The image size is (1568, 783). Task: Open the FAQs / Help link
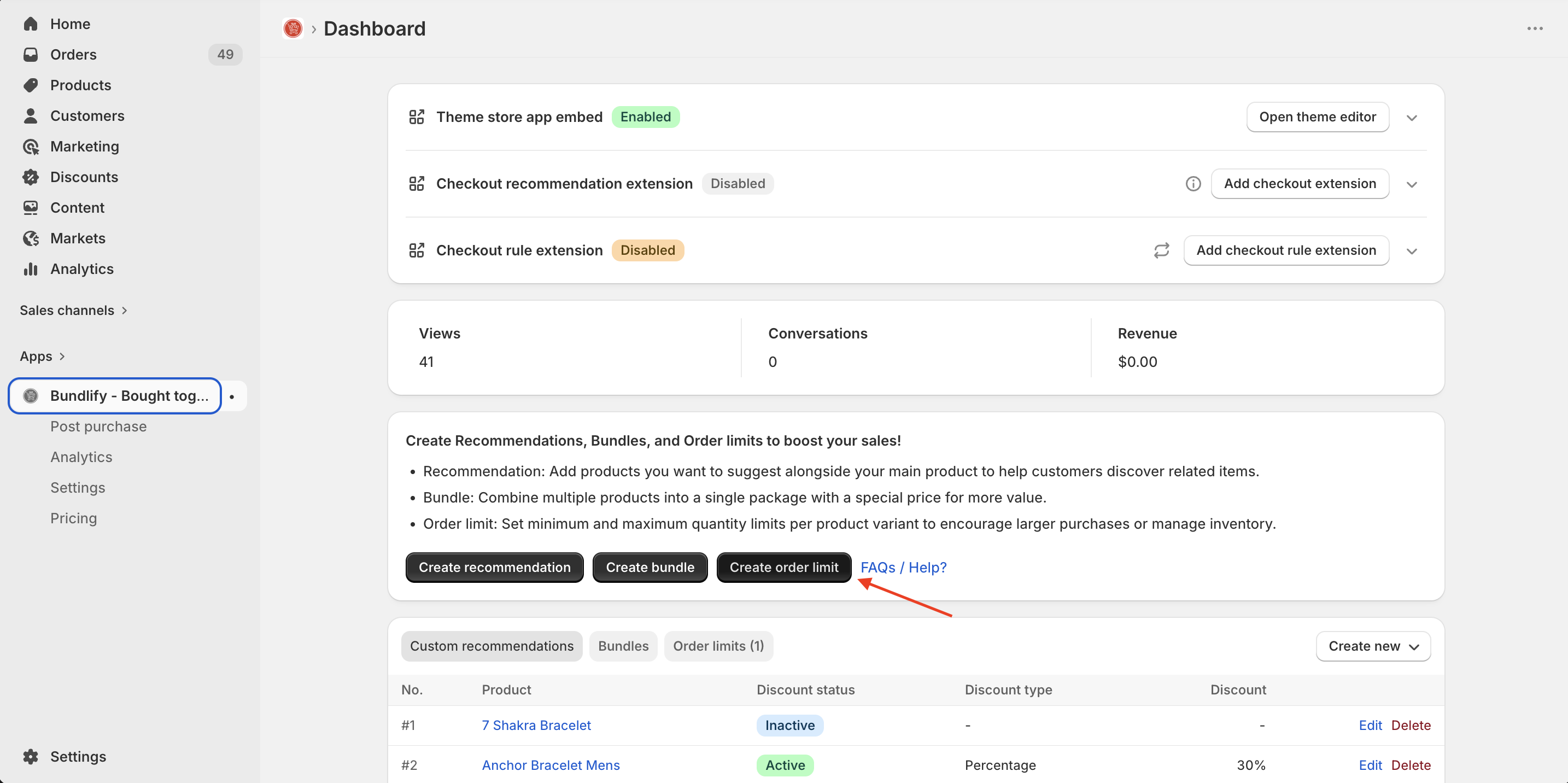(x=903, y=568)
